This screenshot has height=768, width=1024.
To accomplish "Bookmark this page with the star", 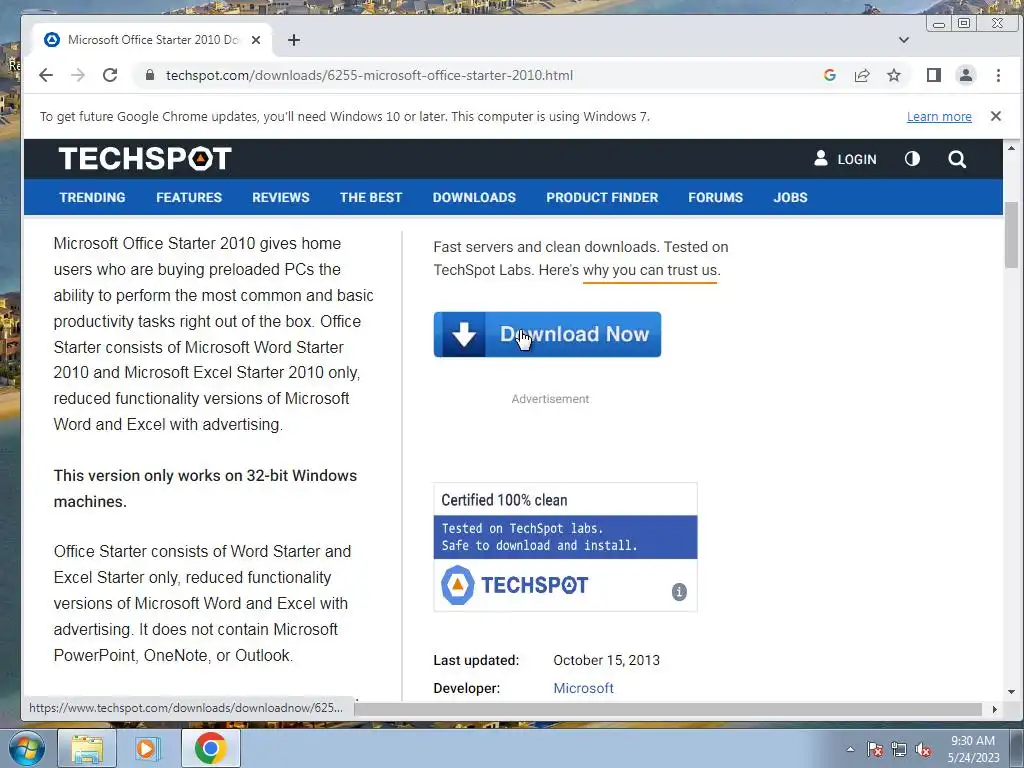I will 894,75.
